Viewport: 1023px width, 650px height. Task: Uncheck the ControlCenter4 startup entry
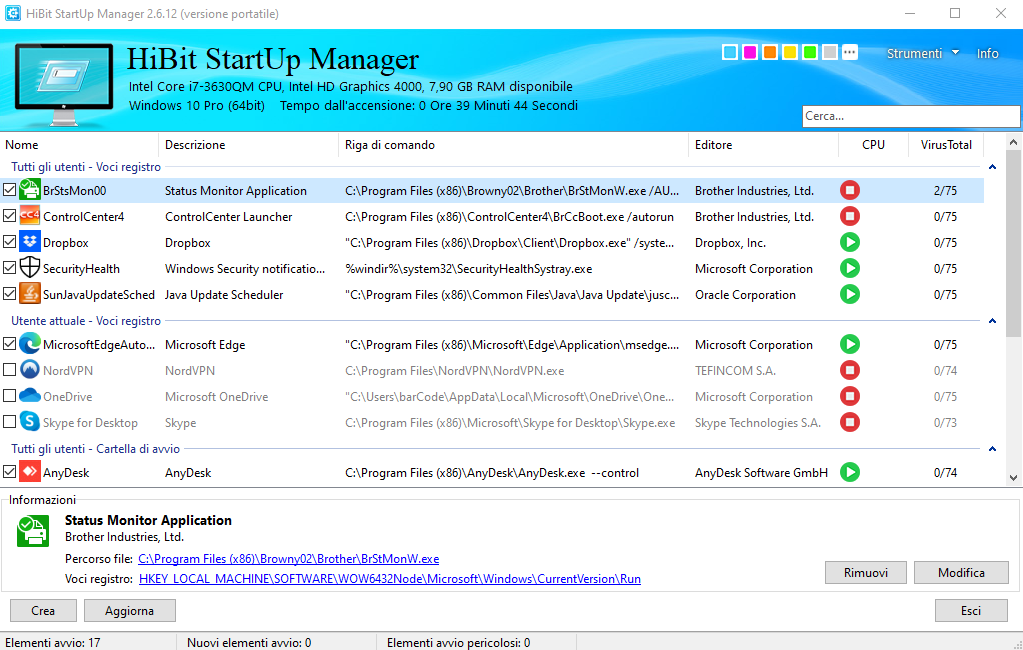[9, 216]
